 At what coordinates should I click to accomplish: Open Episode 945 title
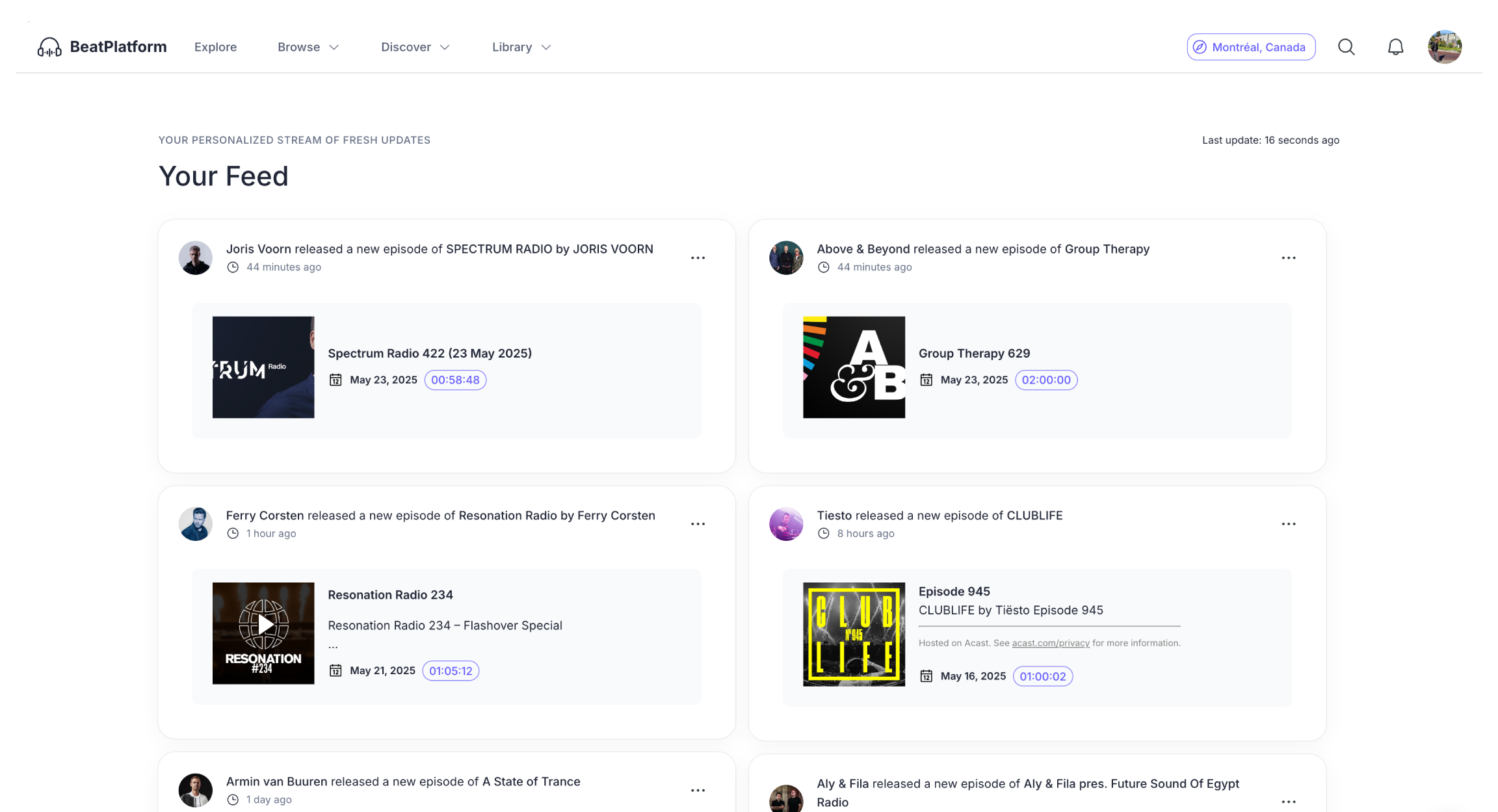pos(954,592)
